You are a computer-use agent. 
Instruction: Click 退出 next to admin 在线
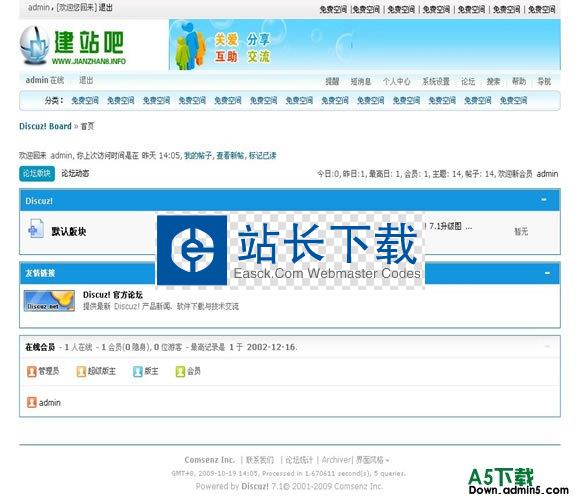tap(86, 80)
